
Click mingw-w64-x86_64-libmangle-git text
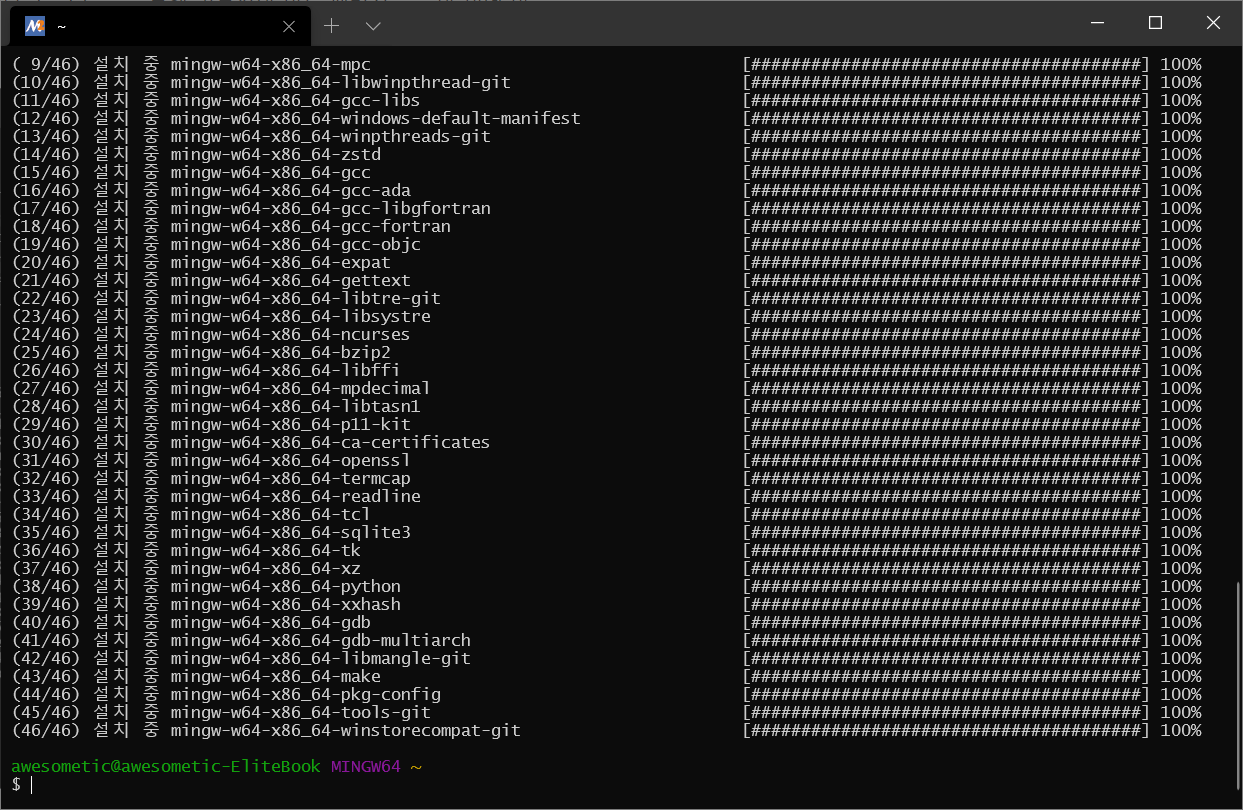tap(321, 658)
